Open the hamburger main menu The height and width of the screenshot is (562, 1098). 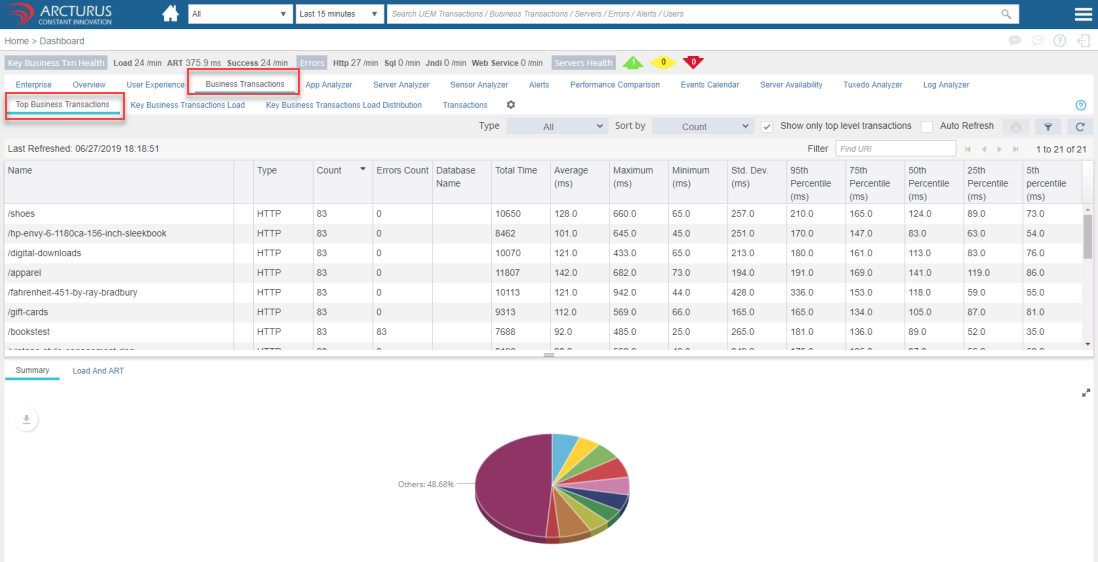[x=1083, y=14]
